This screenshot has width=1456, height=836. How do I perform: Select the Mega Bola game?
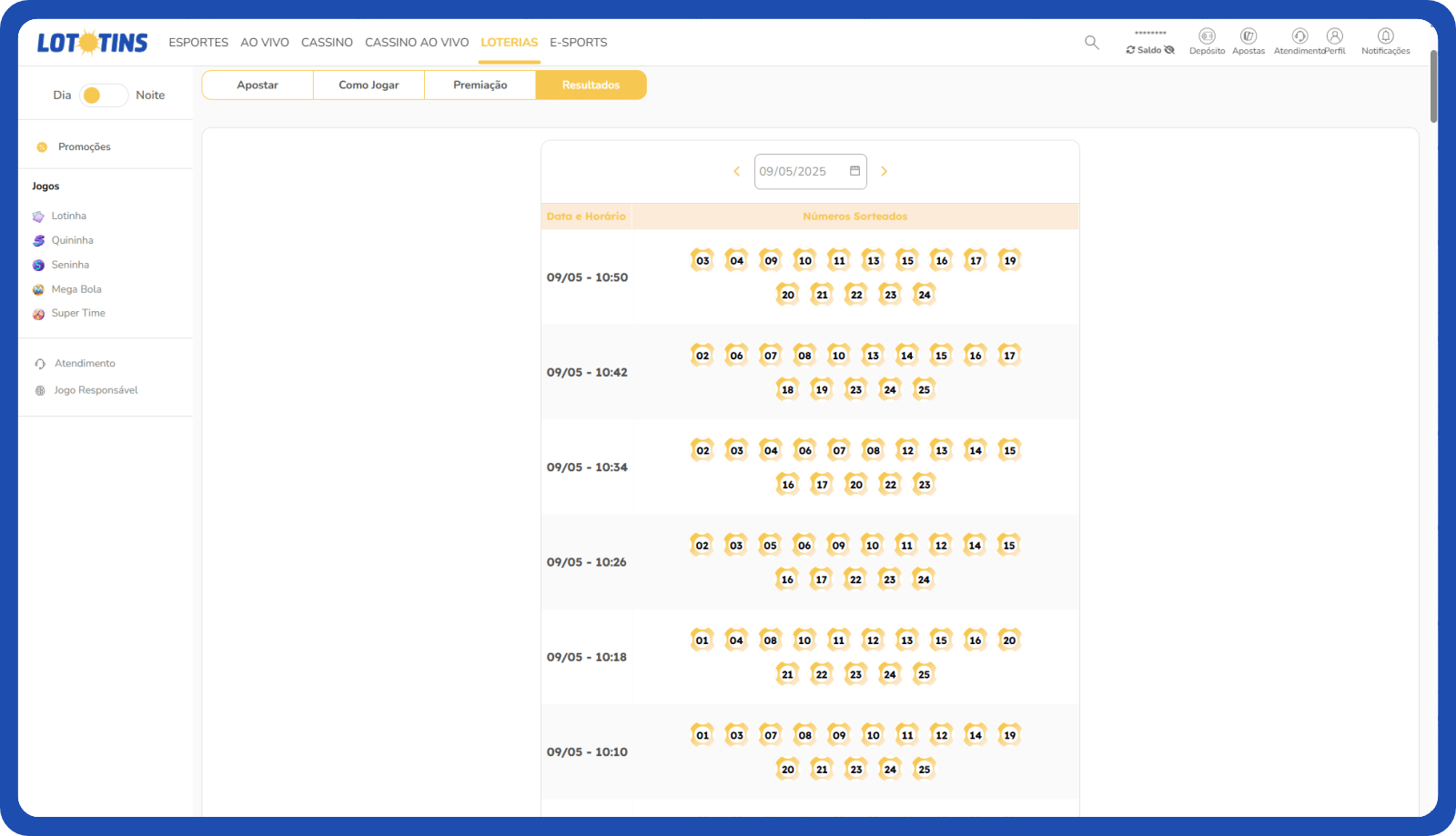[x=76, y=289]
